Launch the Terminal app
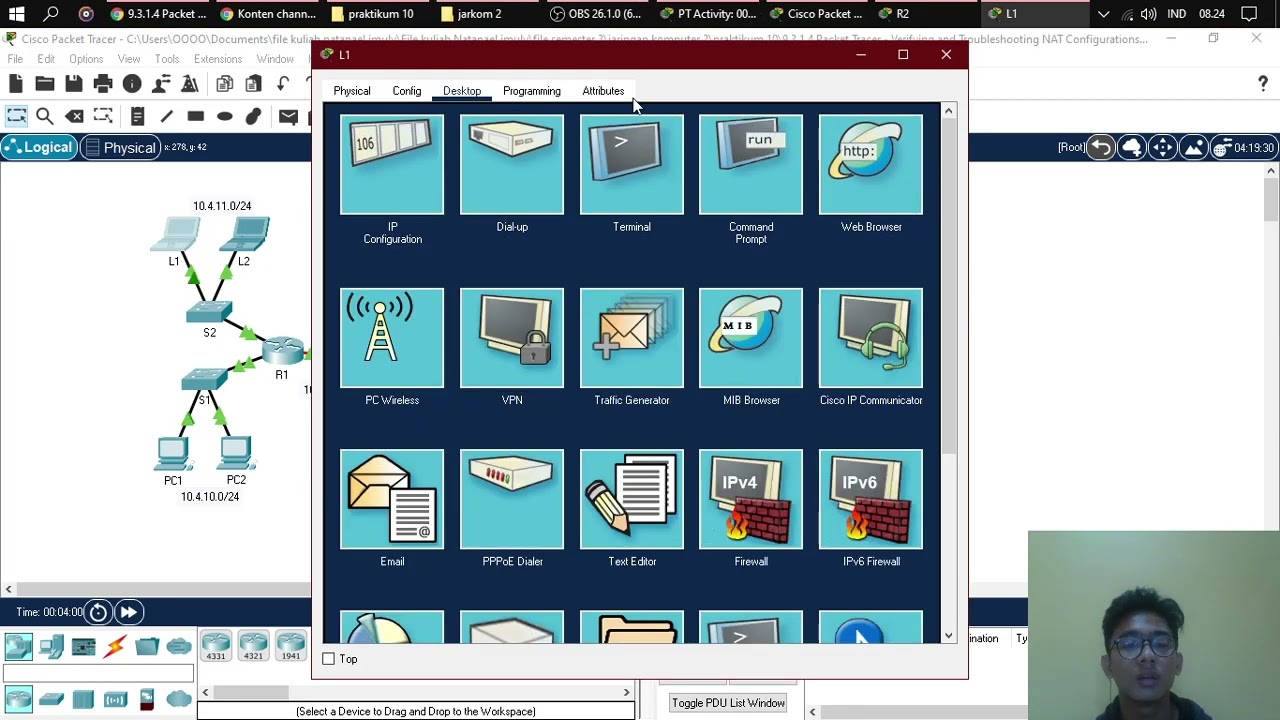The height and width of the screenshot is (720, 1280). pos(632,165)
